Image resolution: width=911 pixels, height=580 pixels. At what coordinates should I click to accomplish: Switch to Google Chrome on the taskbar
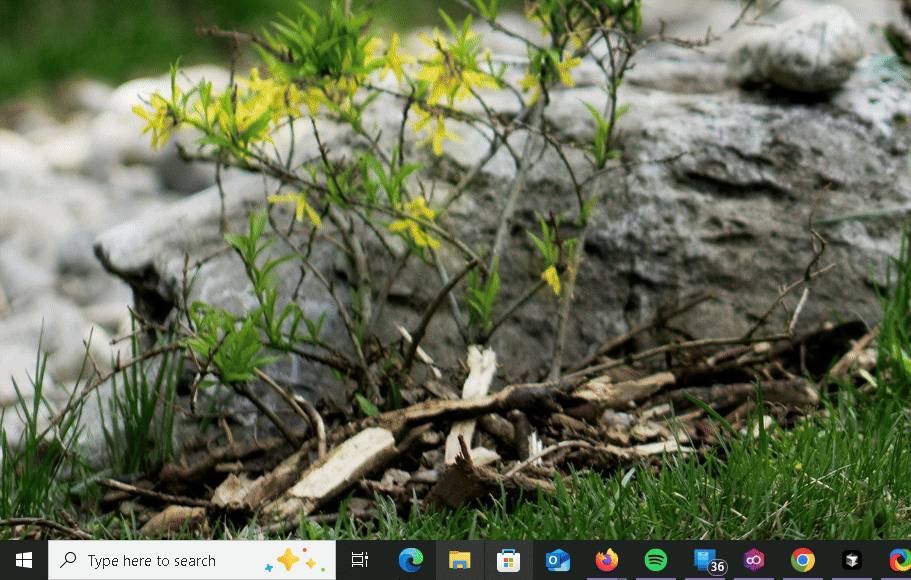pyautogui.click(x=803, y=560)
